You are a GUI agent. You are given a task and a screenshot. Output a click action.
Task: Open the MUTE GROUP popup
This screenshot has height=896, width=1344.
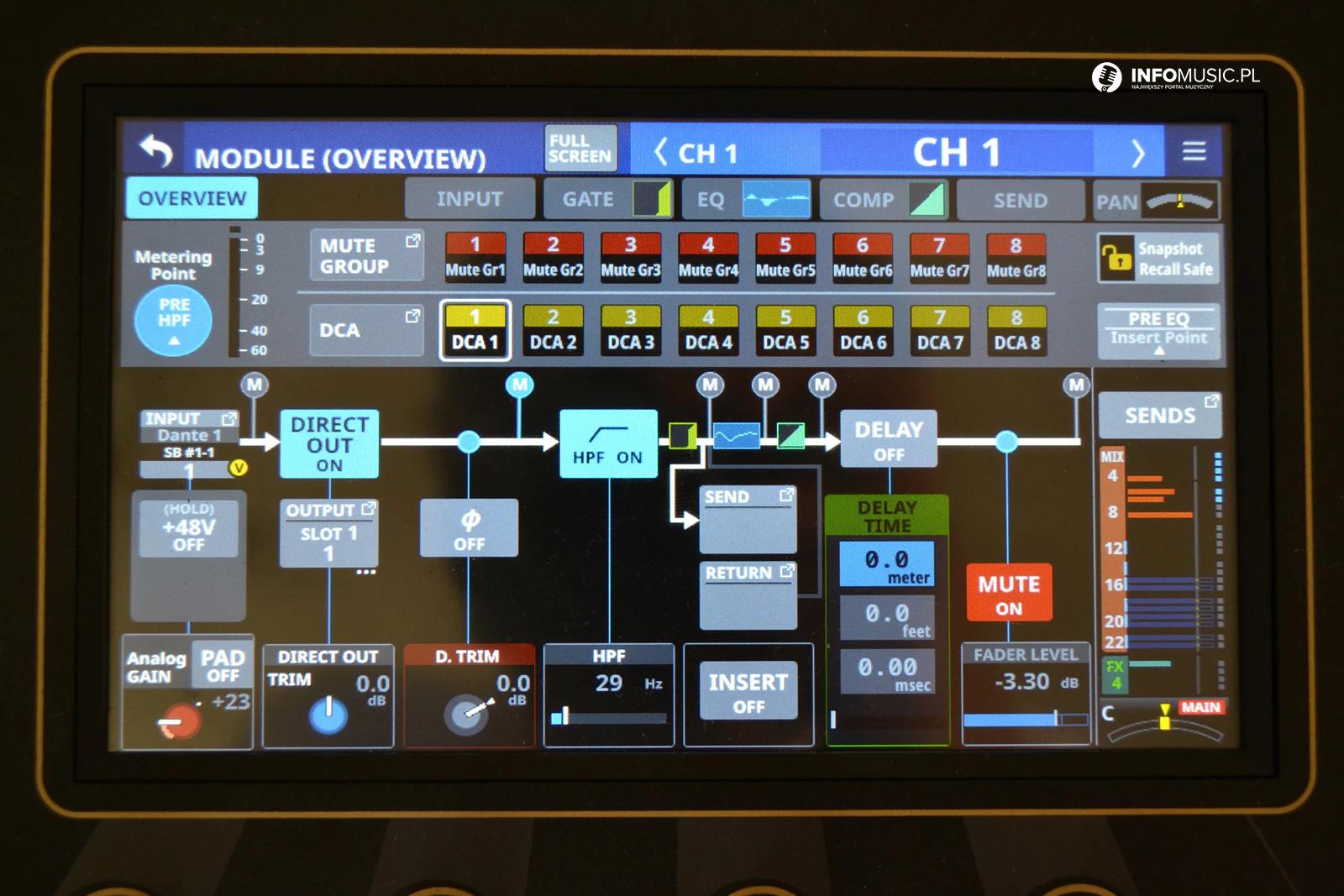[366, 255]
